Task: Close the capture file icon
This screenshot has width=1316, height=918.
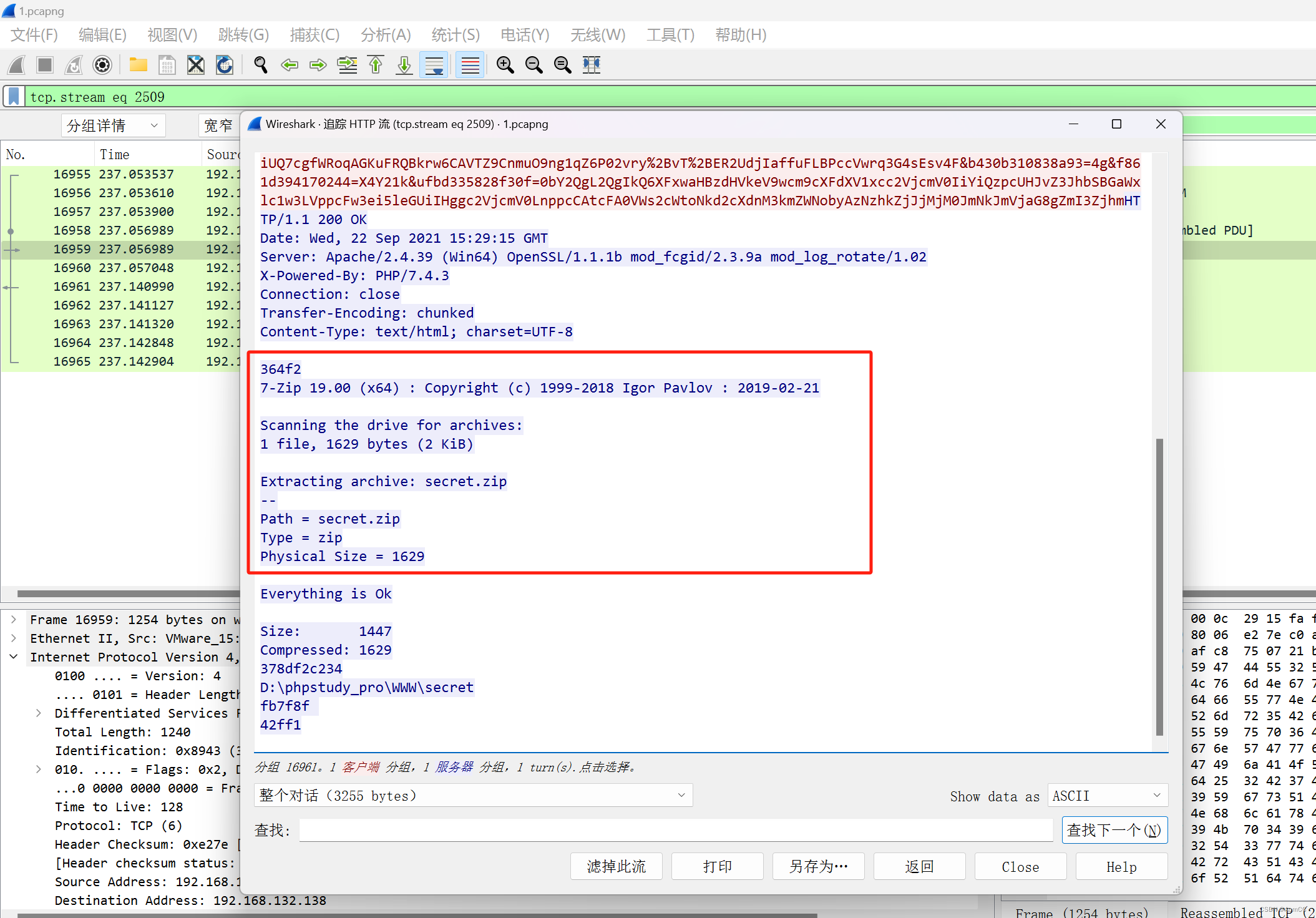Action: point(196,65)
